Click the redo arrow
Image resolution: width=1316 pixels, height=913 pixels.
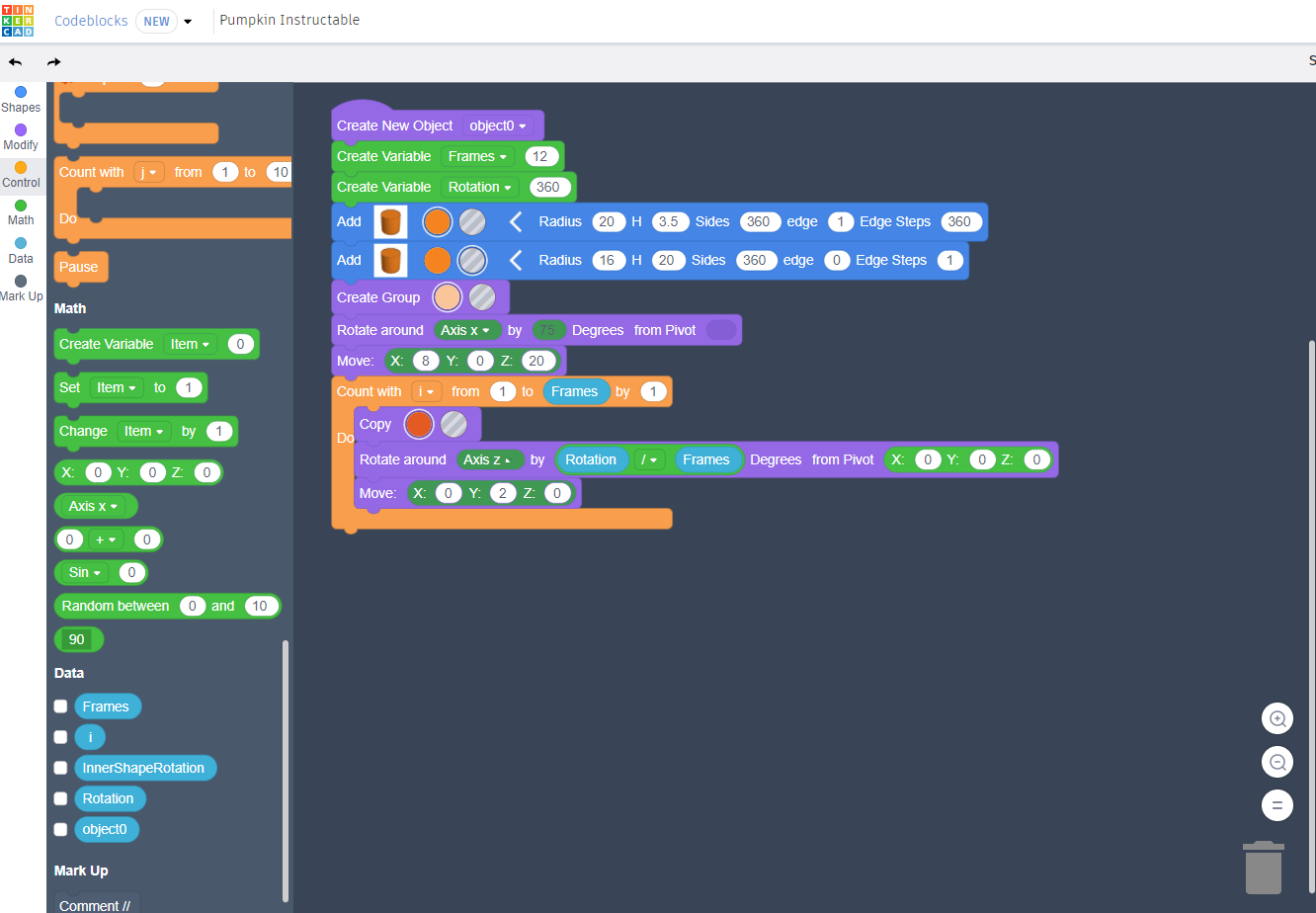52,61
